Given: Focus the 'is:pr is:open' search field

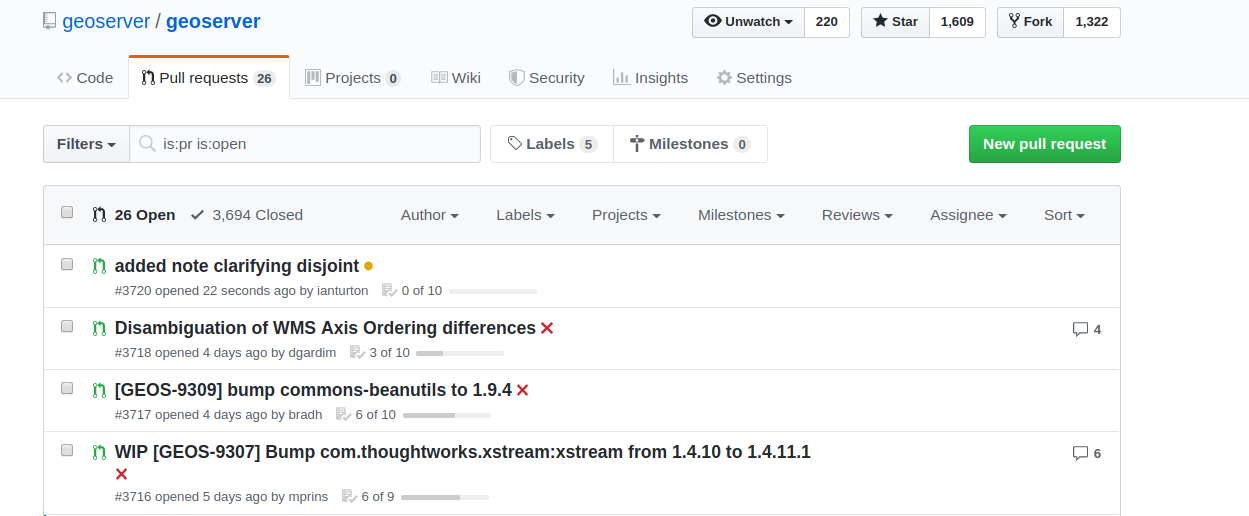Looking at the screenshot, I should coord(305,144).
